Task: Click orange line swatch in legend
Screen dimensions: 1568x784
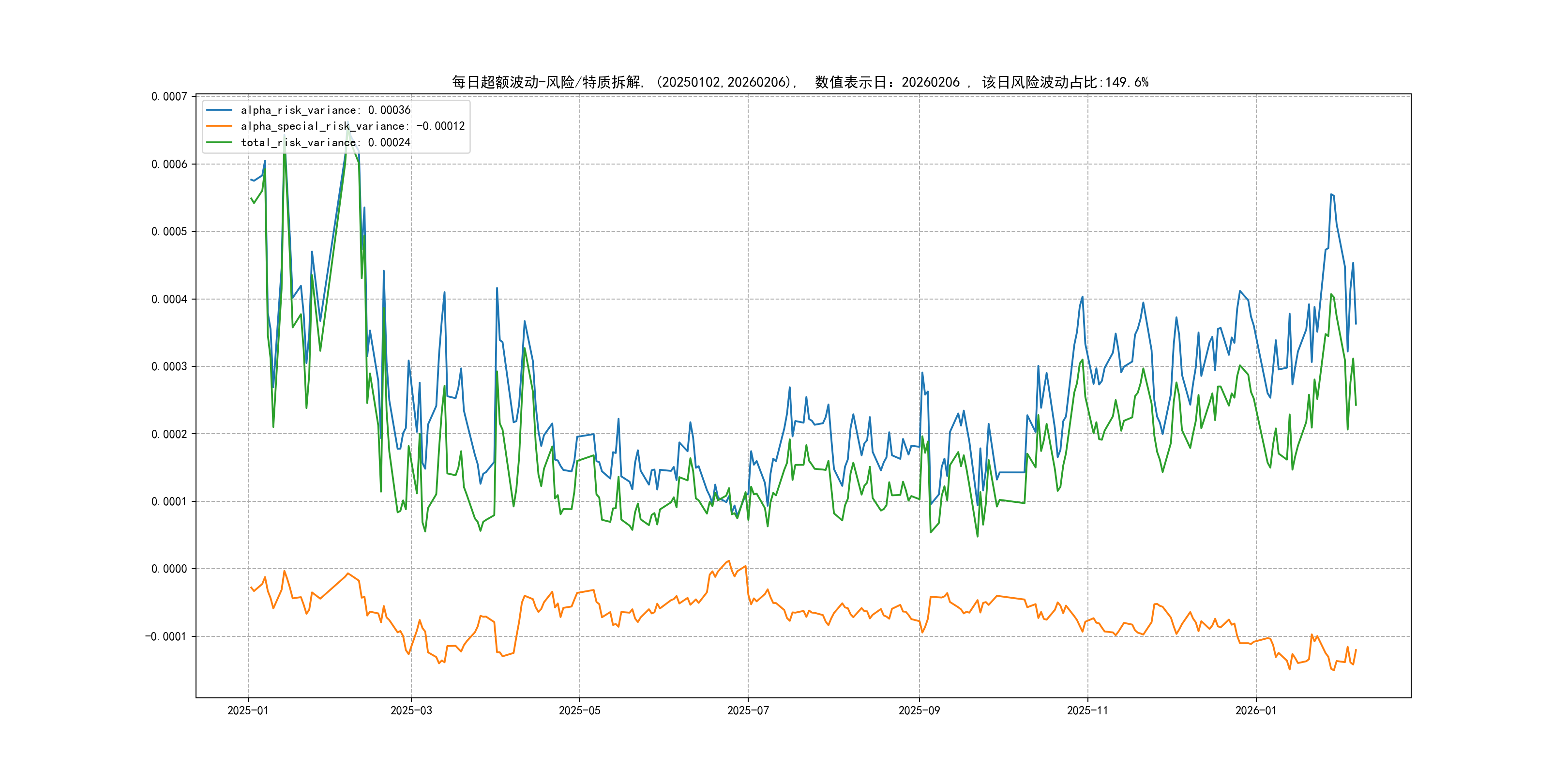Action: click(x=219, y=126)
